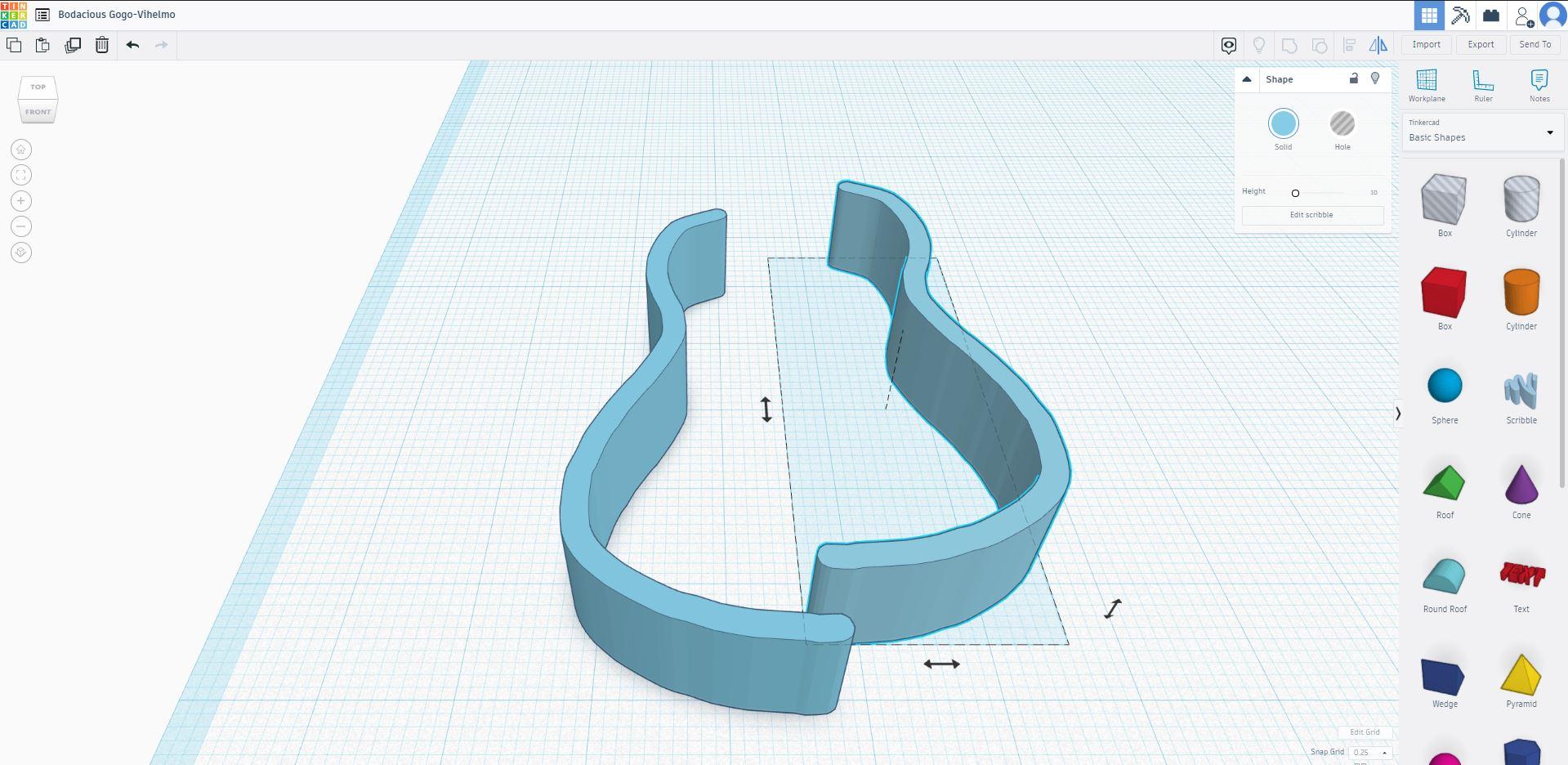This screenshot has height=765, width=1568.
Task: Duplicate and repeat the shape
Action: [x=73, y=45]
